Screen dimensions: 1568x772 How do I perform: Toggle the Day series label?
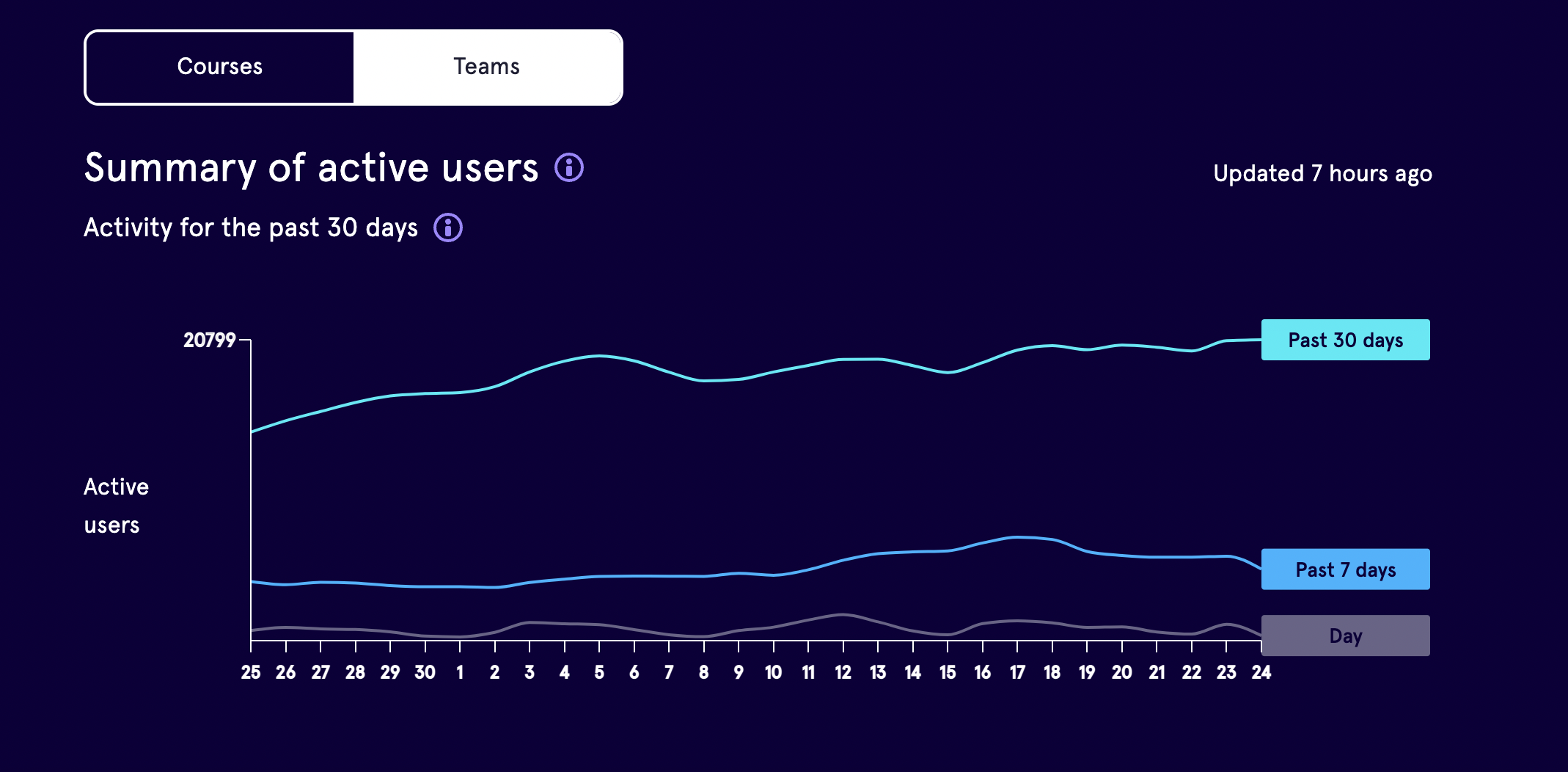click(x=1346, y=636)
